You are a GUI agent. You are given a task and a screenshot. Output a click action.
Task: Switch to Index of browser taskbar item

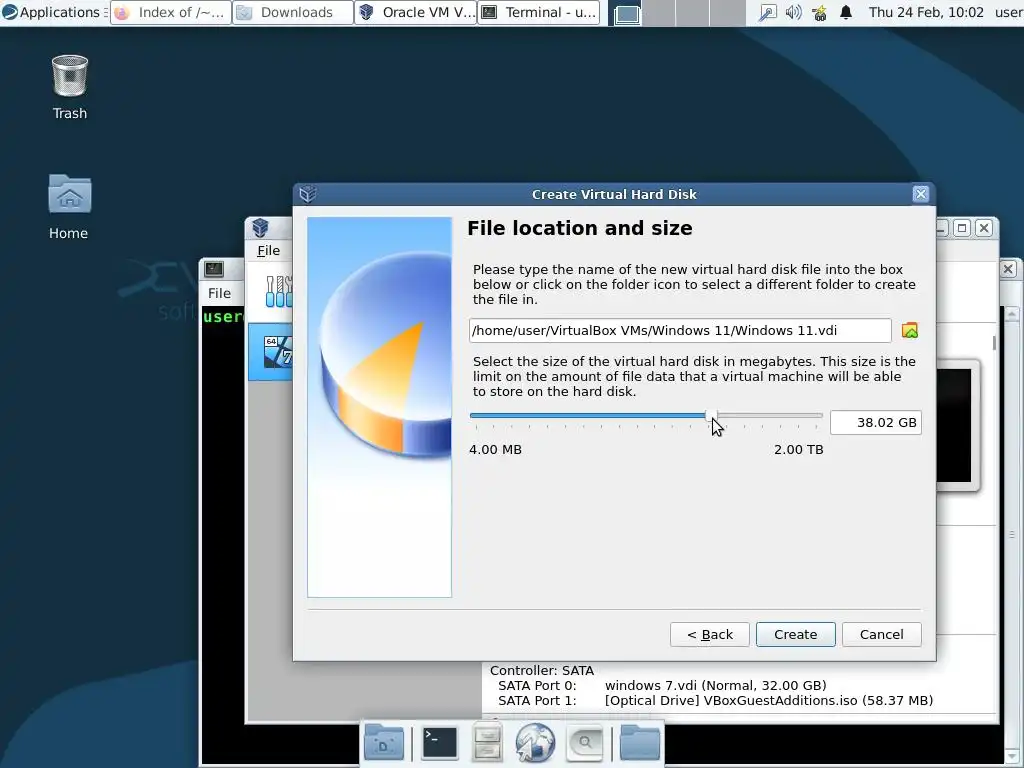(171, 12)
